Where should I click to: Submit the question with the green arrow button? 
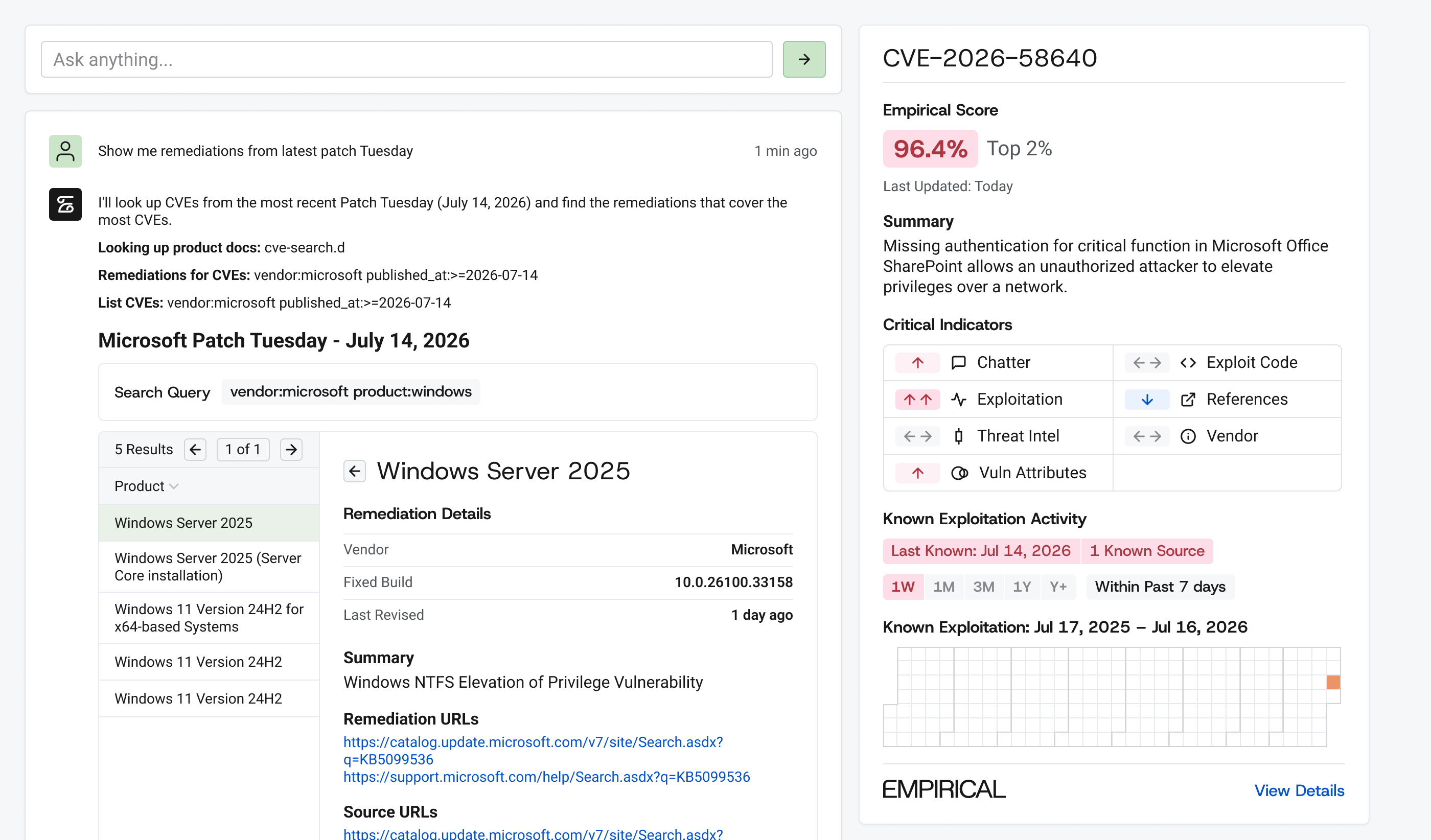coord(803,59)
